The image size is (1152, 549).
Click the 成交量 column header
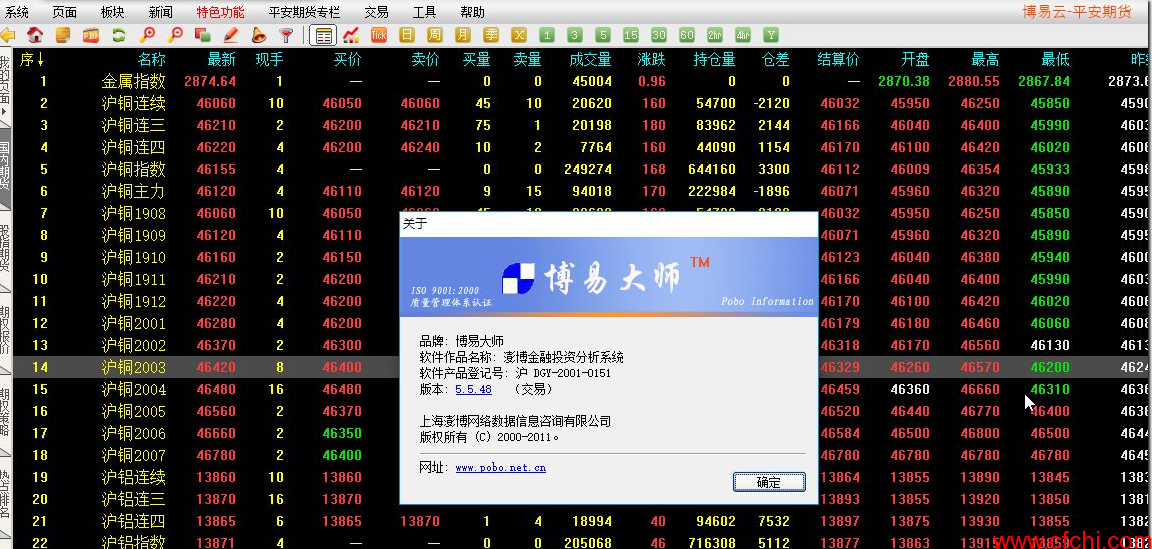coord(590,59)
